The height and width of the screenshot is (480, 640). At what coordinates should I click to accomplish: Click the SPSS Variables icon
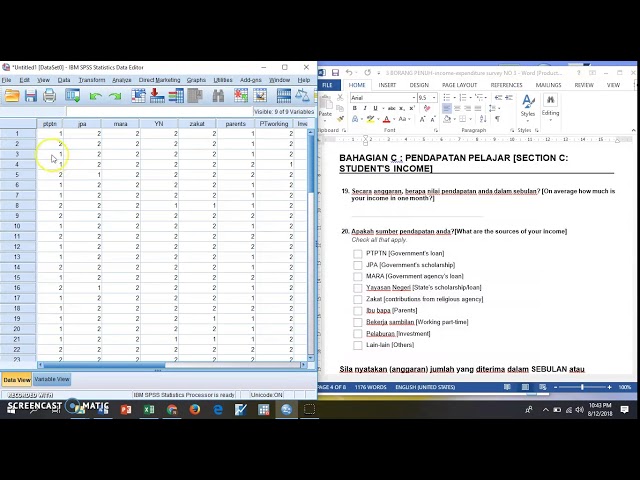(176, 96)
